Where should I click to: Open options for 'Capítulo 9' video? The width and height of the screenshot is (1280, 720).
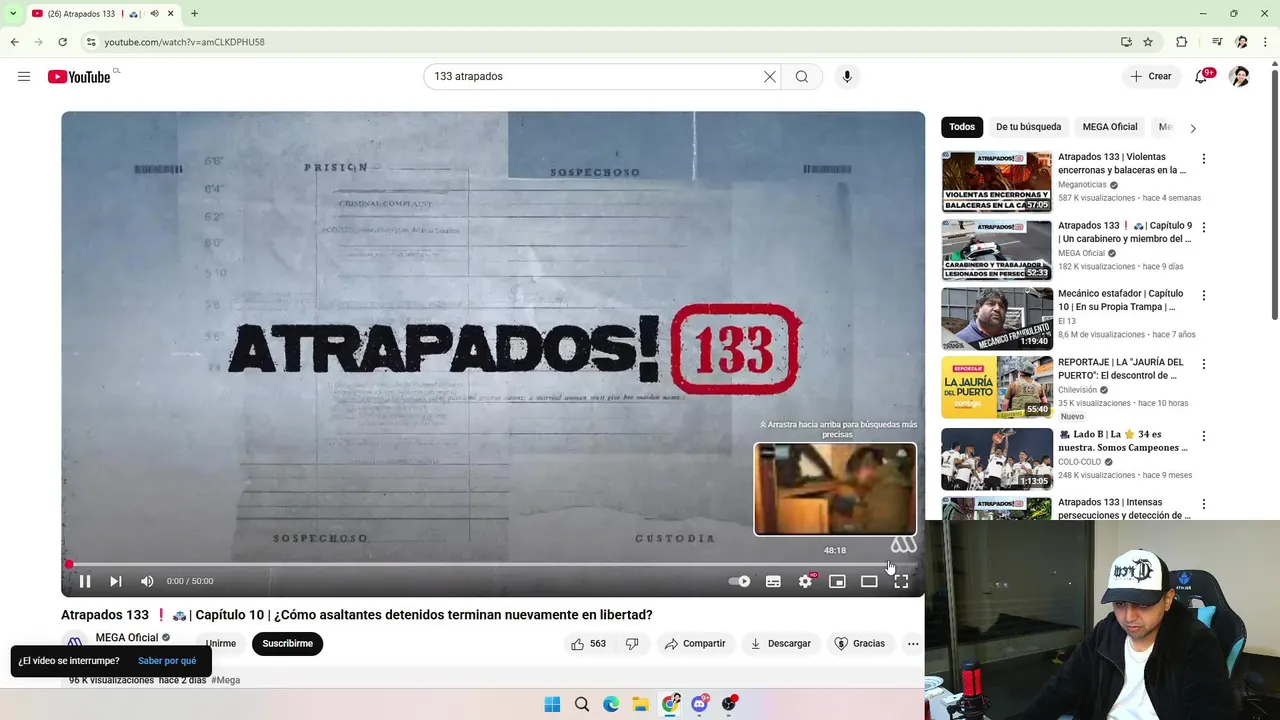pyautogui.click(x=1204, y=227)
